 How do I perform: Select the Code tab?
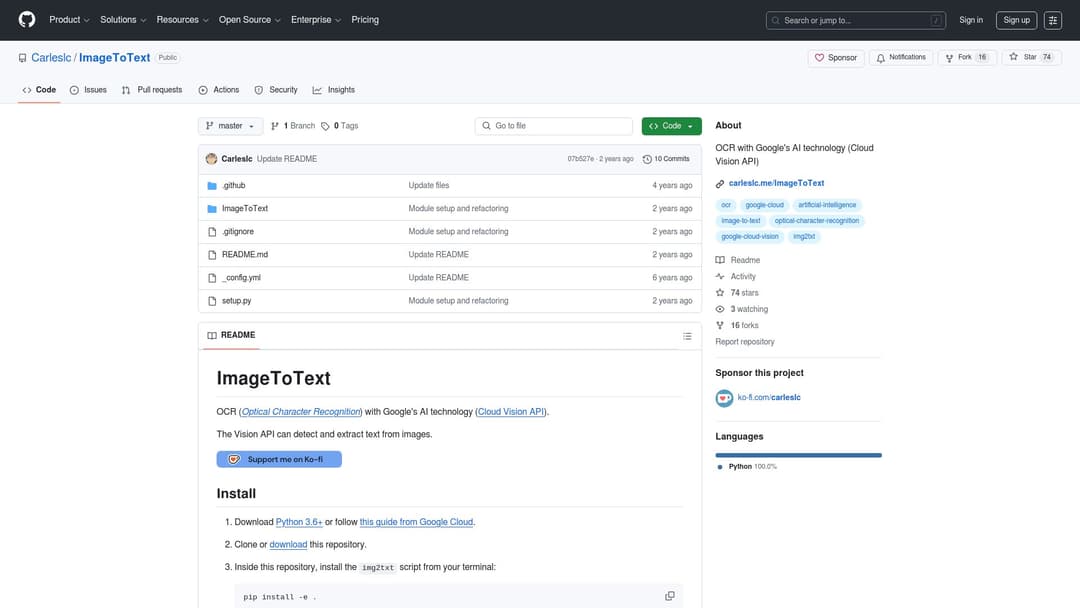tap(39, 90)
